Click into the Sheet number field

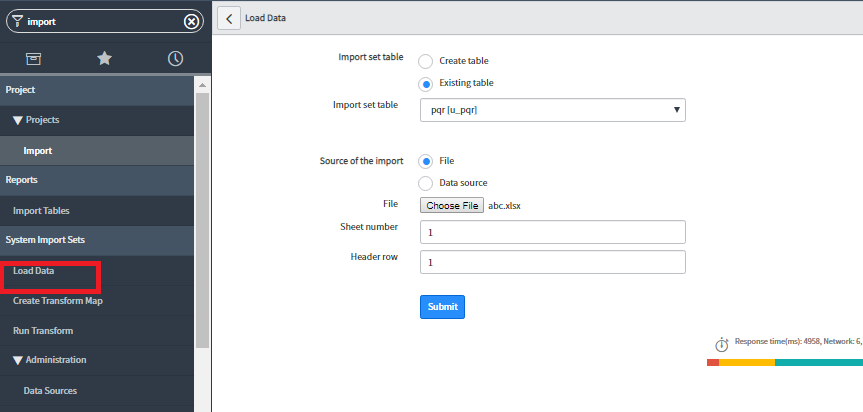coord(552,232)
